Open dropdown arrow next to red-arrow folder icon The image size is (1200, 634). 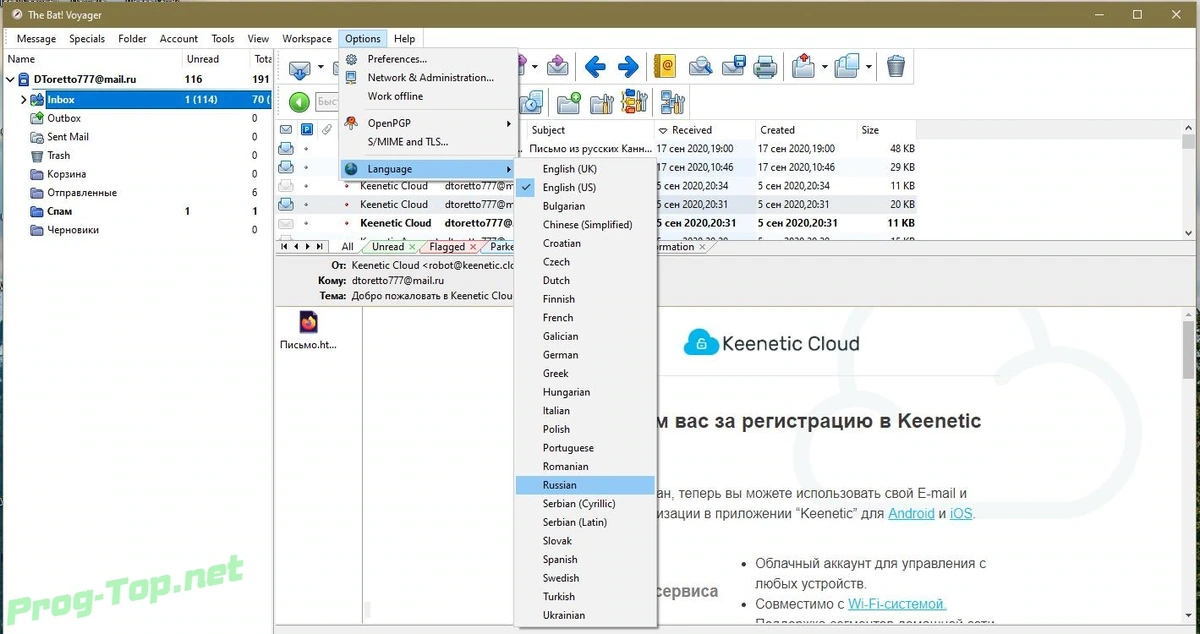tap(824, 67)
